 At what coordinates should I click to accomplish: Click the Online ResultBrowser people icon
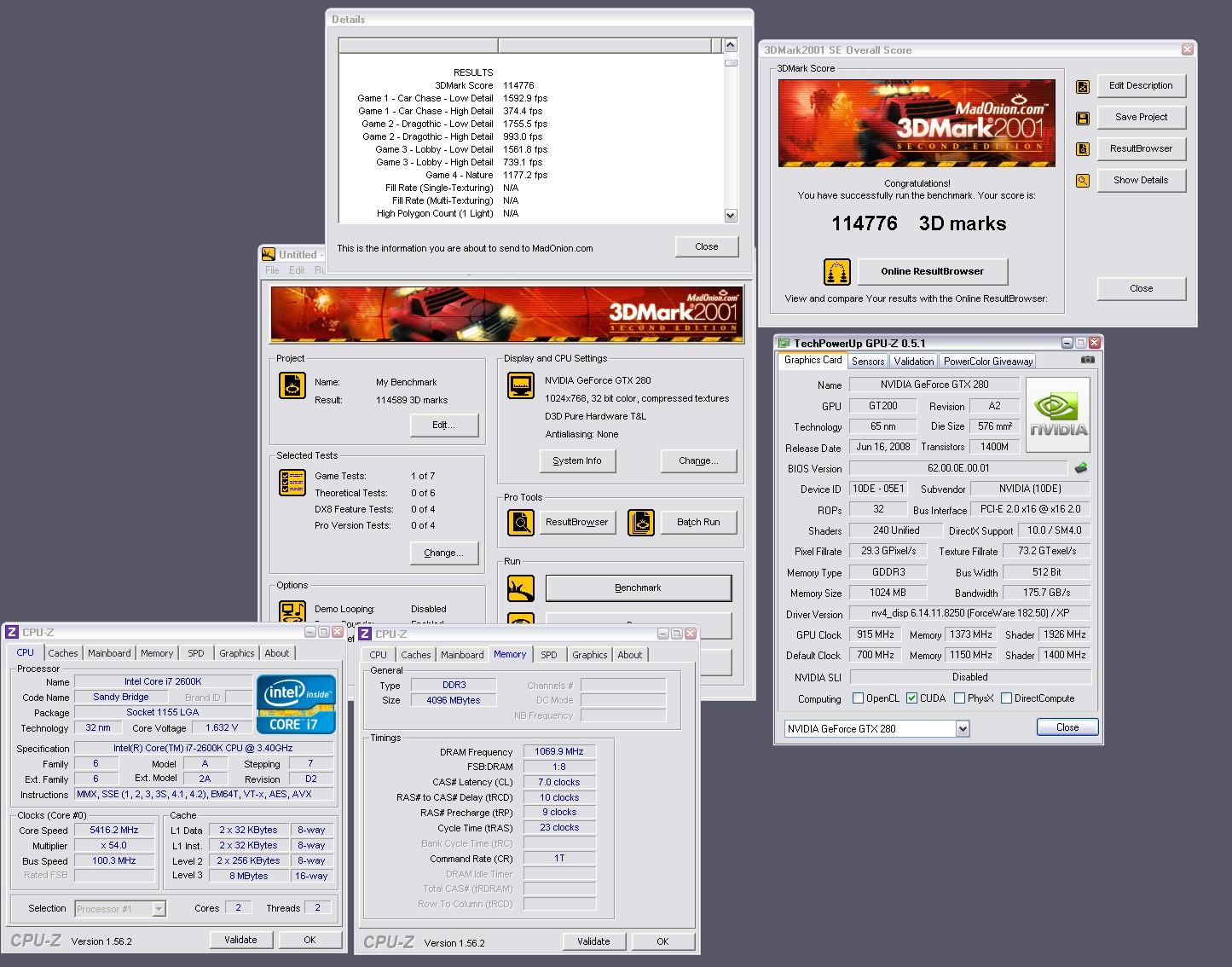pos(837,272)
